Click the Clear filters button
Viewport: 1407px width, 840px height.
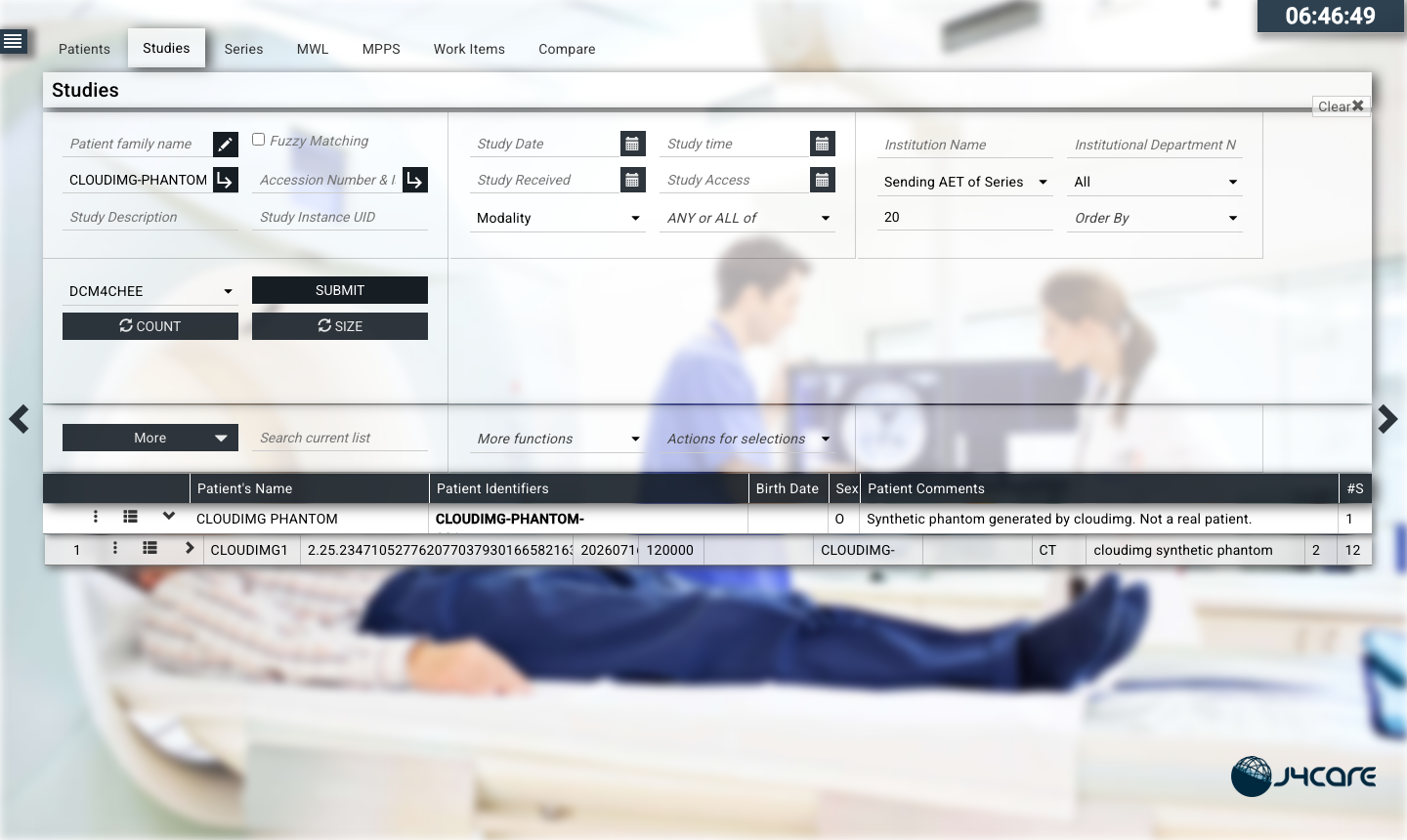1341,106
